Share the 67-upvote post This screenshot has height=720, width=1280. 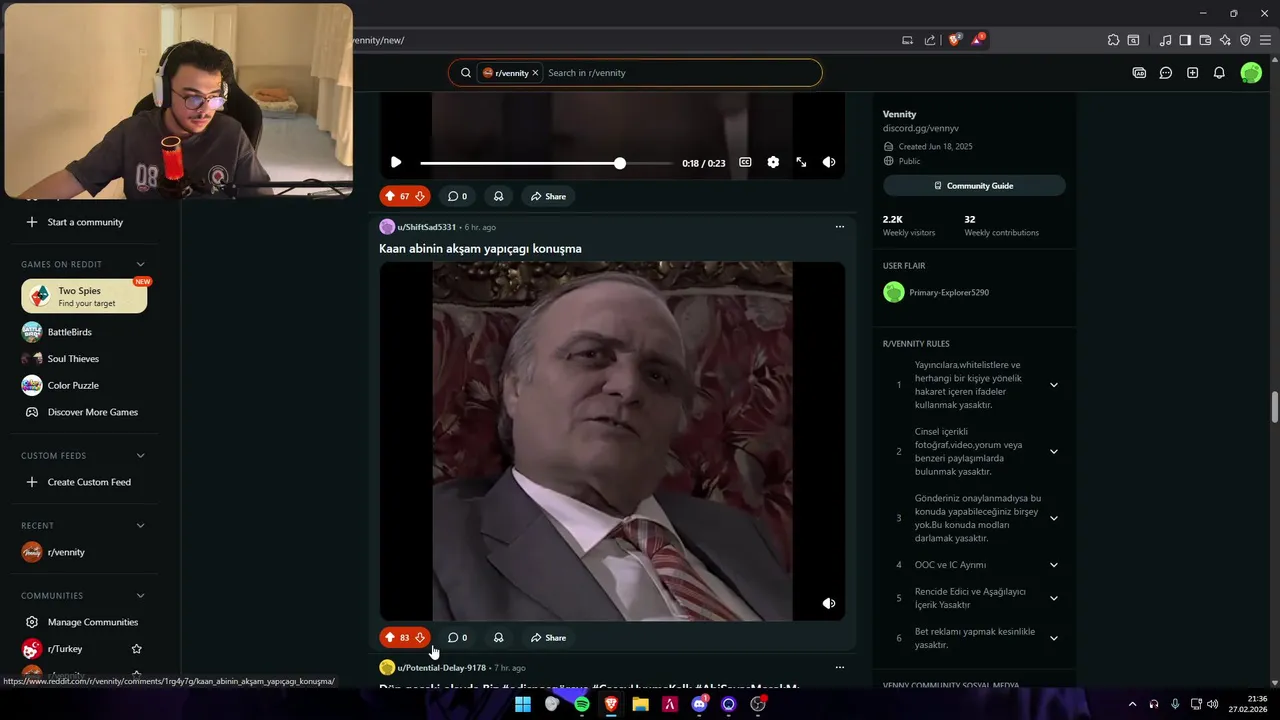tap(548, 196)
